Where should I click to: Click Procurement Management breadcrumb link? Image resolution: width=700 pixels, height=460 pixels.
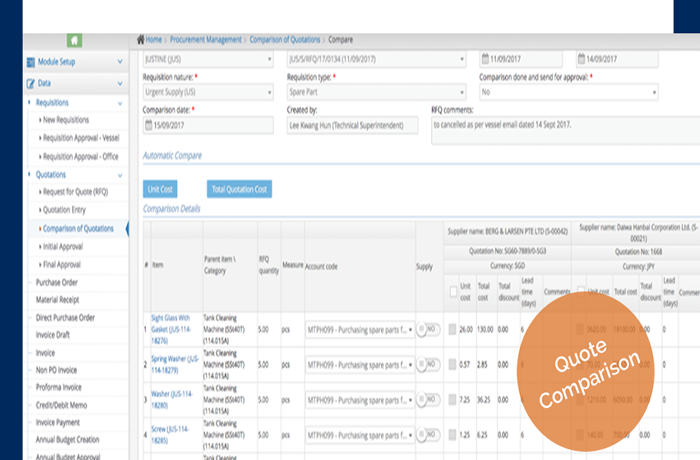coord(206,39)
